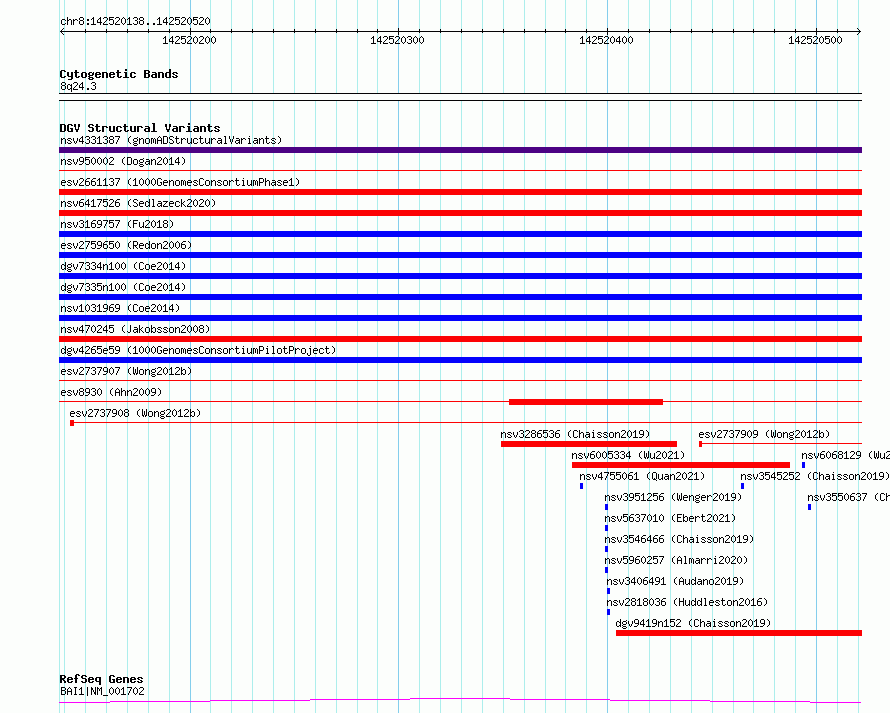Click the 142520300 ruler position label

click(397, 40)
